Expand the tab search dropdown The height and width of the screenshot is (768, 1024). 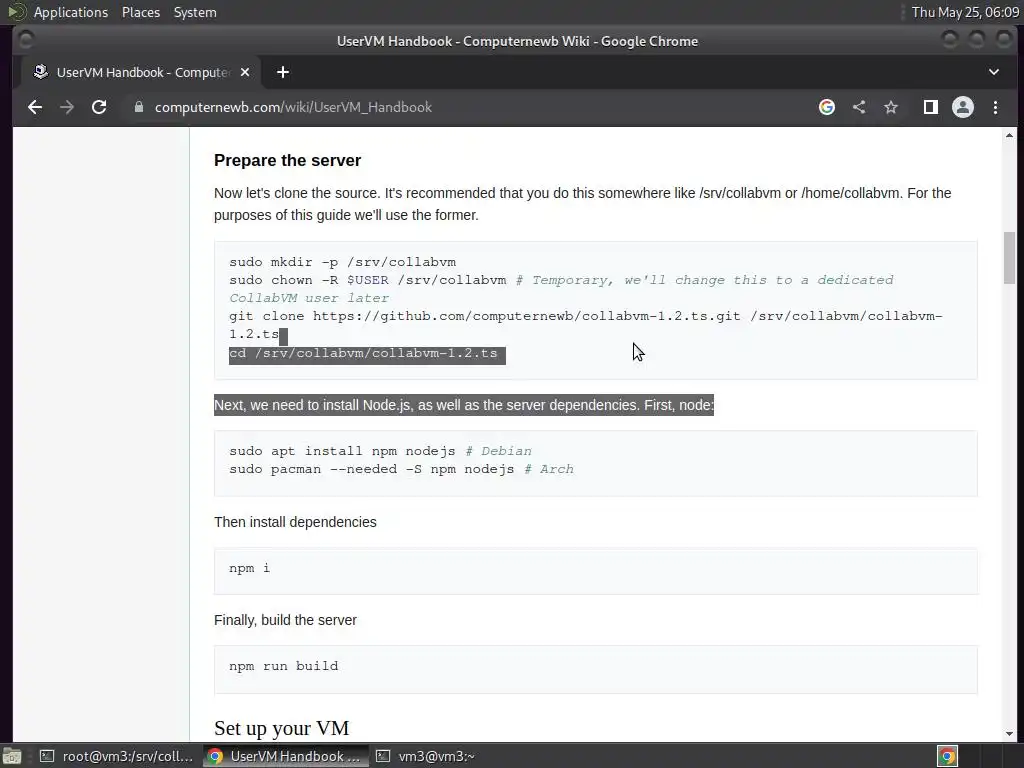click(994, 72)
